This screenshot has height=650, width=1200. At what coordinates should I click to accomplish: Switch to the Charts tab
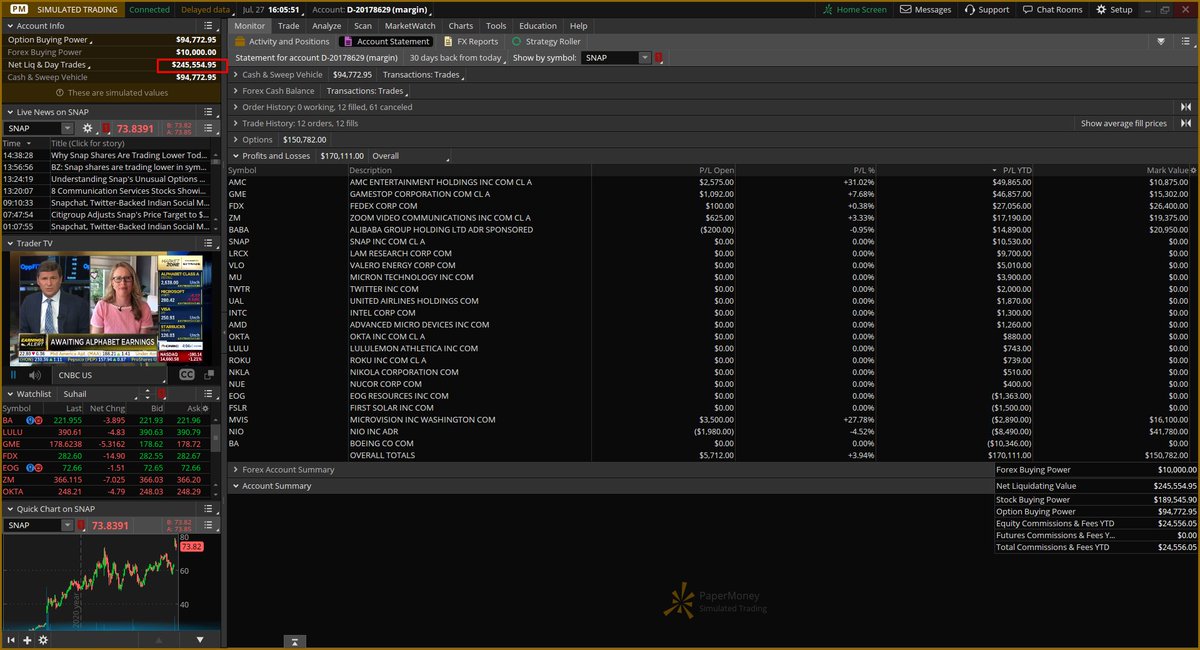pos(461,26)
